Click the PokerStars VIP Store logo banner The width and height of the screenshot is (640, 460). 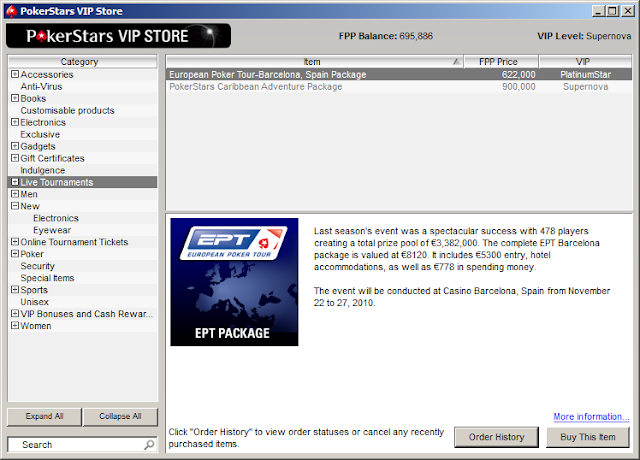click(118, 36)
